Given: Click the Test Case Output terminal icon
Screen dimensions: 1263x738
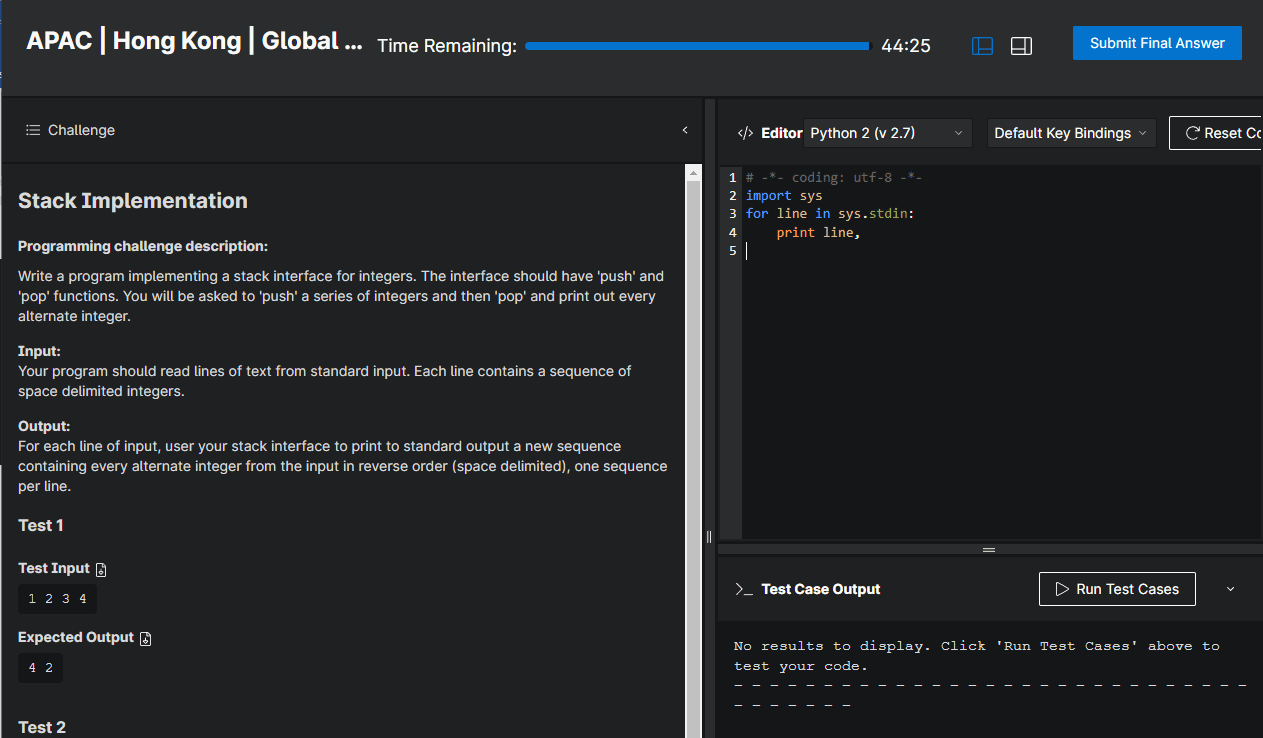Looking at the screenshot, I should [743, 589].
